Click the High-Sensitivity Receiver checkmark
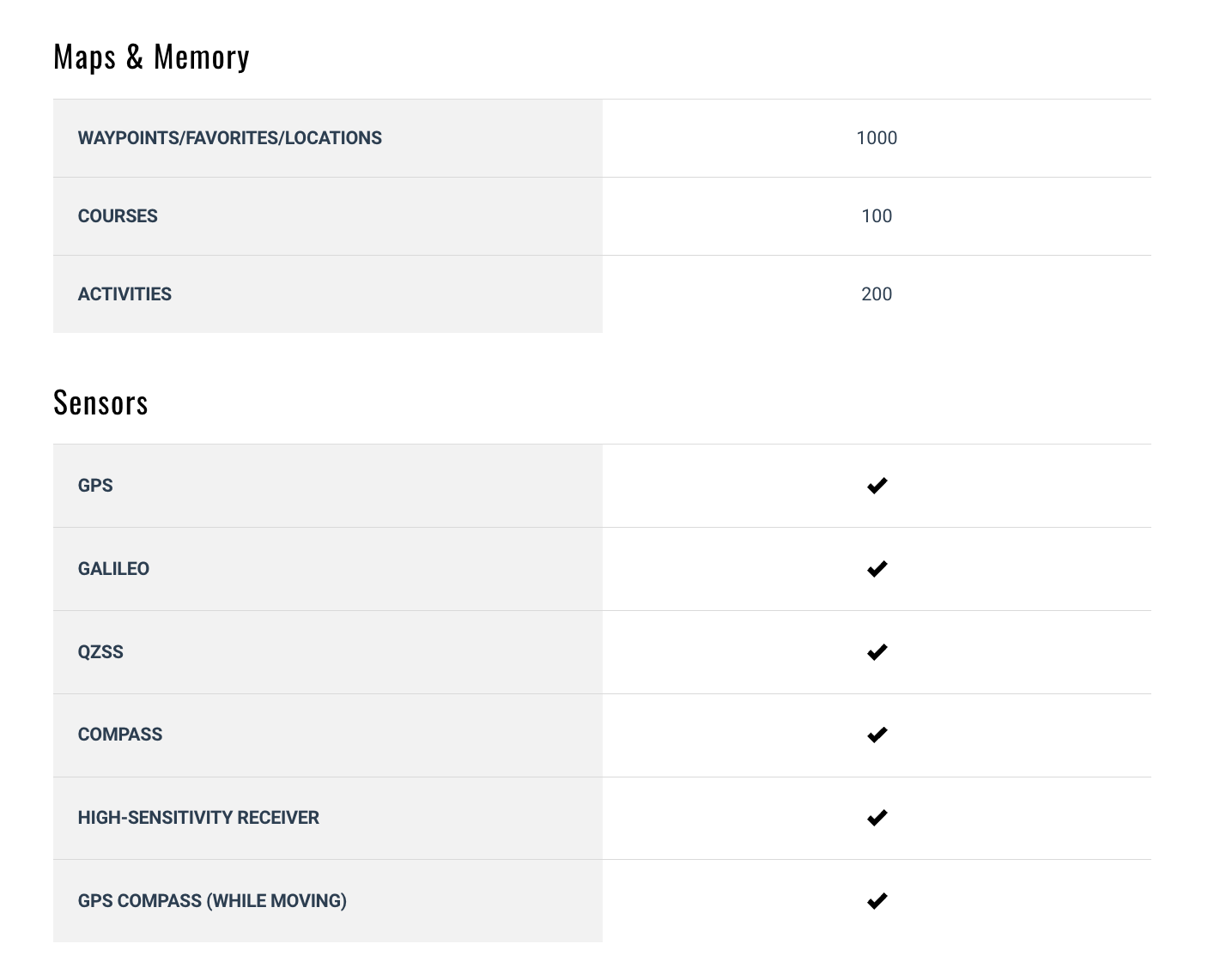This screenshot has height=980, width=1226. pos(877,818)
